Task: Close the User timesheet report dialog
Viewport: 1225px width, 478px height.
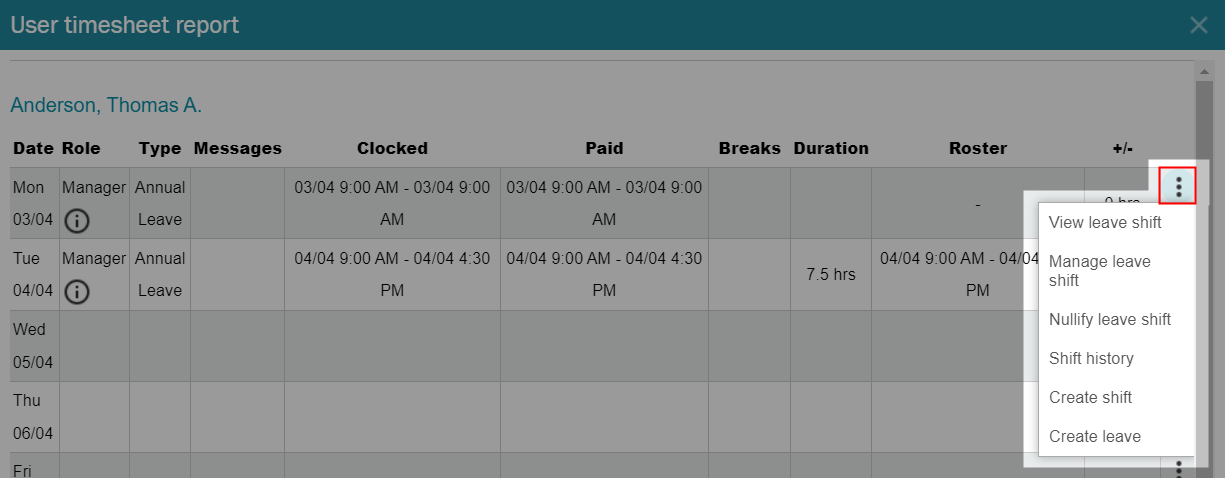Action: click(1198, 25)
